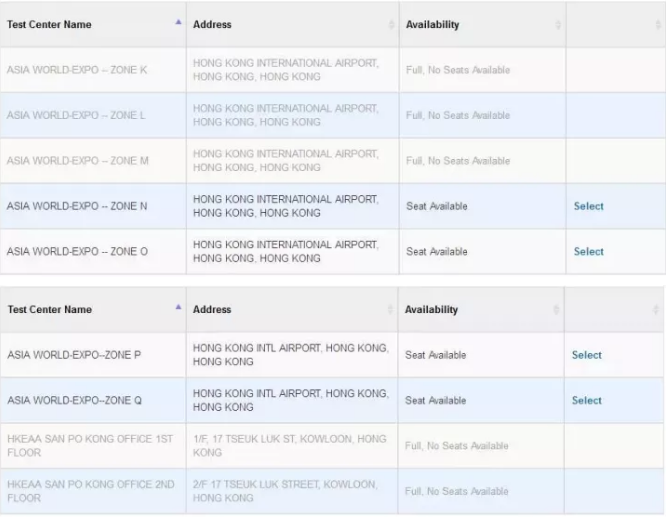Viewport: 666px width, 517px height.
Task: Click Zone P 'HONG KONG INTL AIRPORT' address
Action: coord(292,355)
